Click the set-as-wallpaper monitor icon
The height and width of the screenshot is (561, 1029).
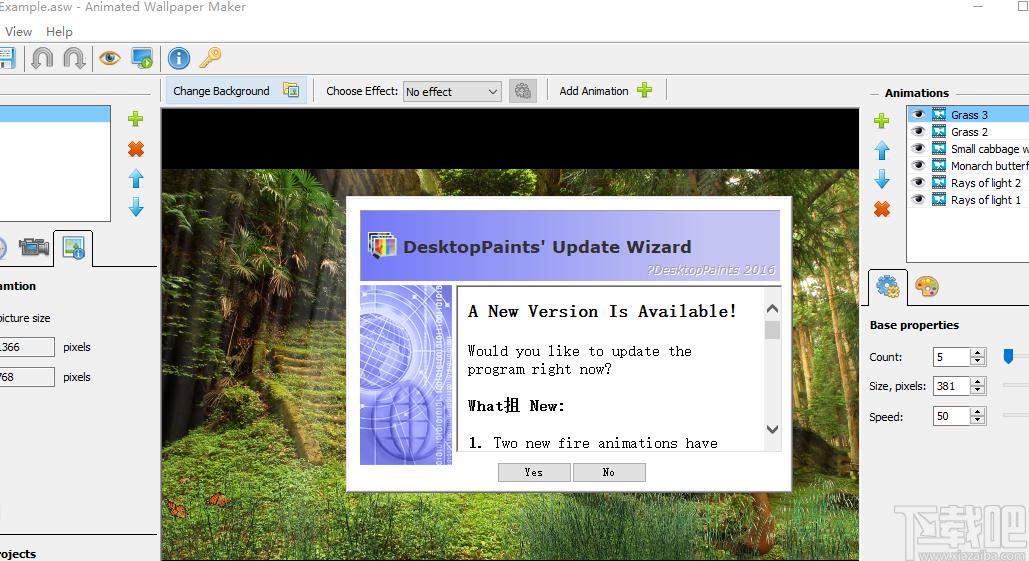142,58
